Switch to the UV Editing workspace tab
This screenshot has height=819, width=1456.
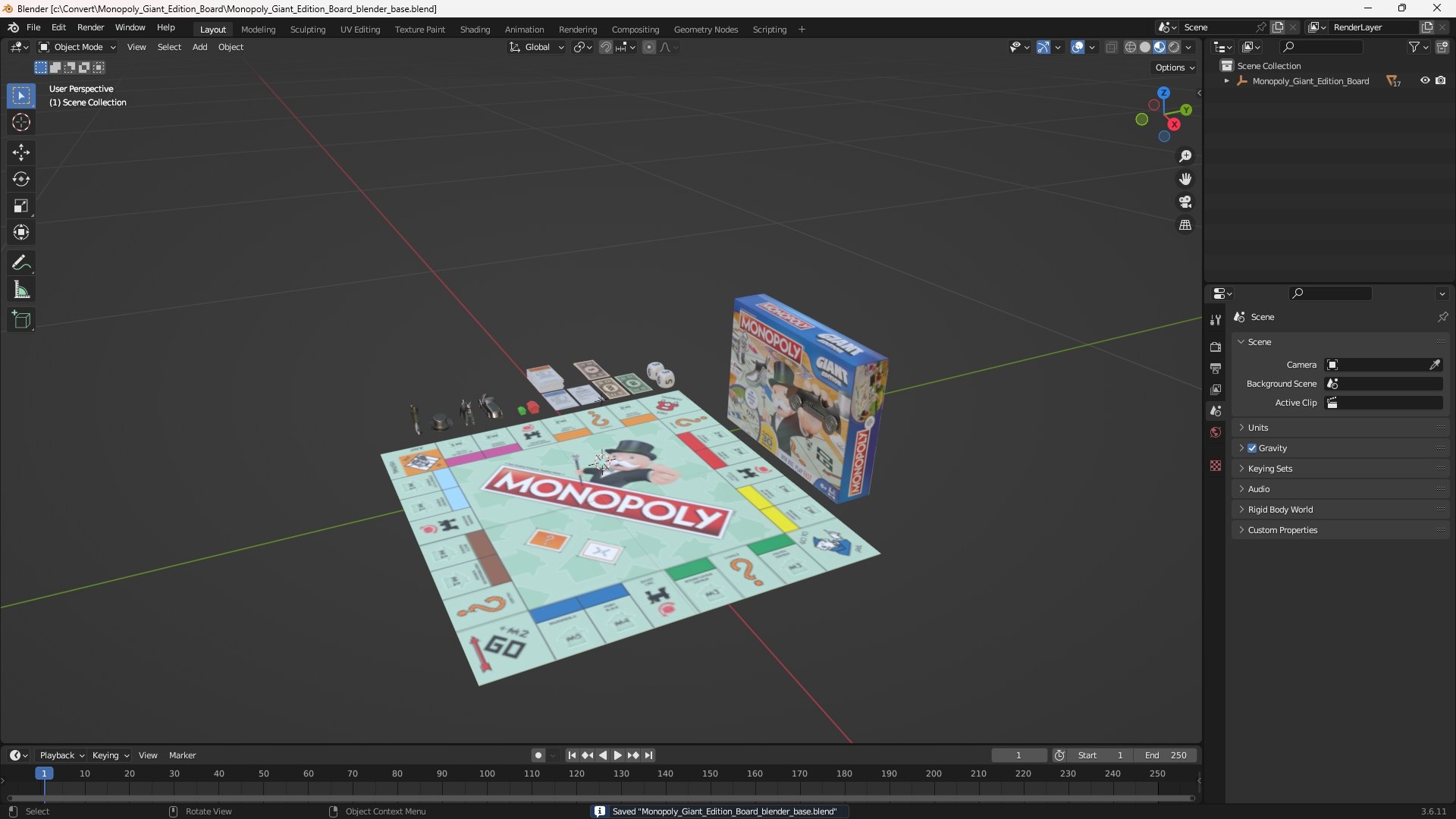360,30
